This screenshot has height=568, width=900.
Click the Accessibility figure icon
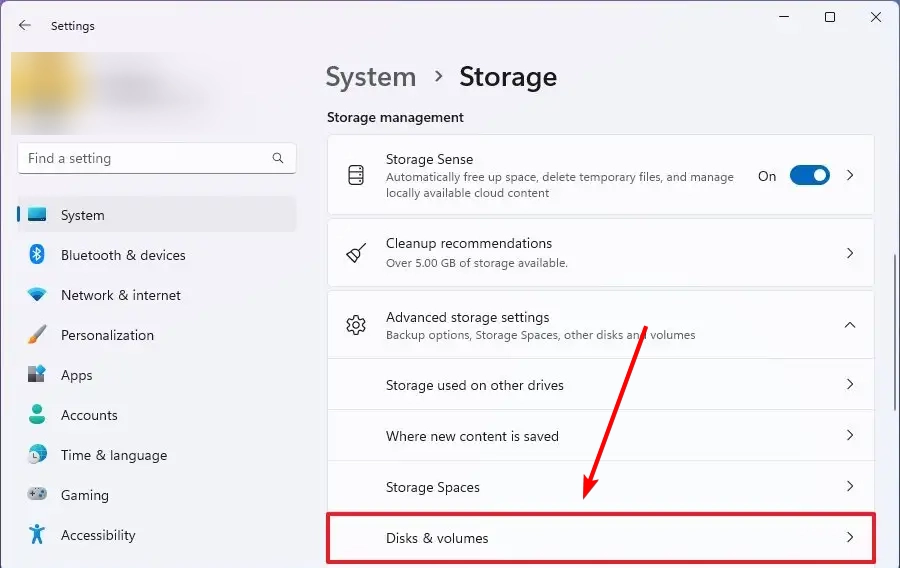click(x=37, y=534)
